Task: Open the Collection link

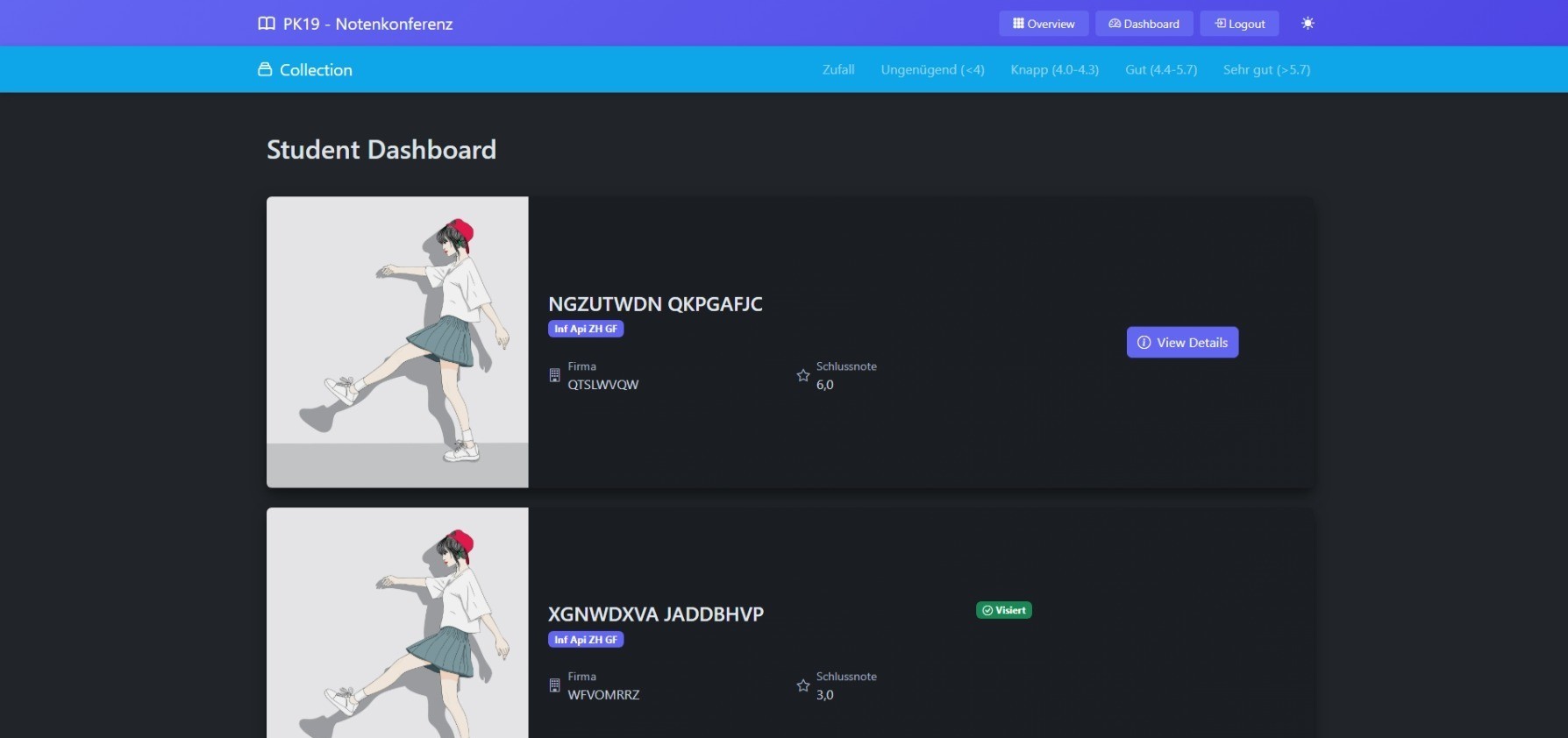Action: click(305, 70)
